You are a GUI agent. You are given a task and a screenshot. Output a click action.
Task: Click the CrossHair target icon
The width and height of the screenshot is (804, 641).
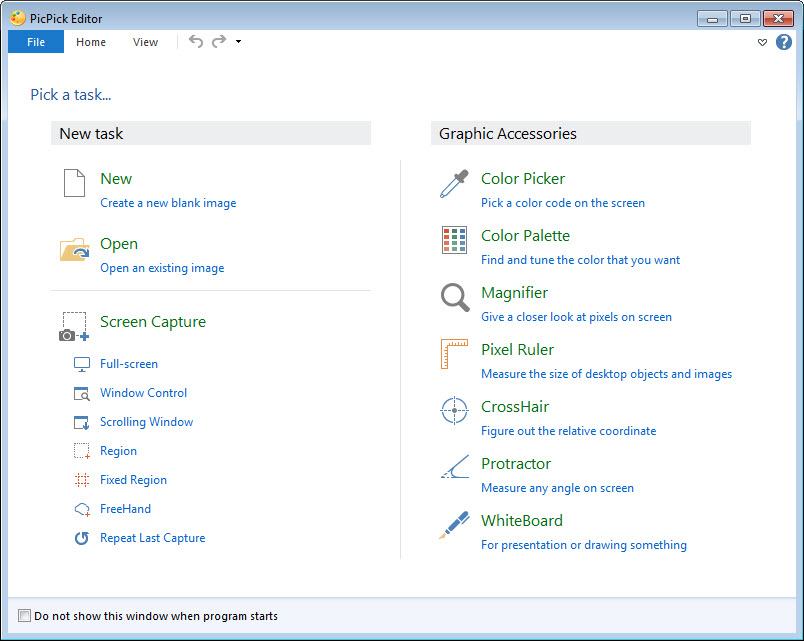[454, 411]
